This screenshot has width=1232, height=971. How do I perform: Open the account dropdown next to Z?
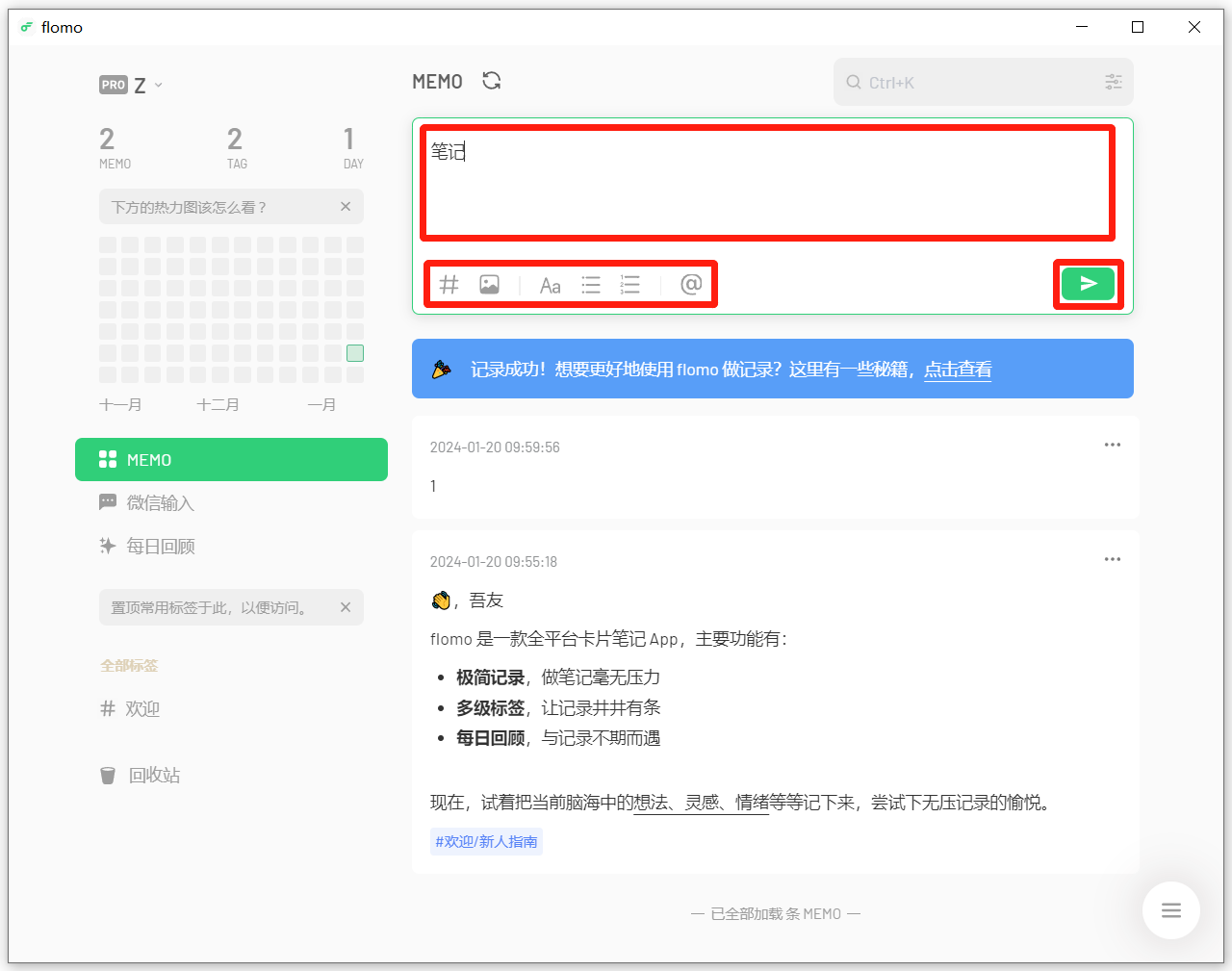pos(159,85)
